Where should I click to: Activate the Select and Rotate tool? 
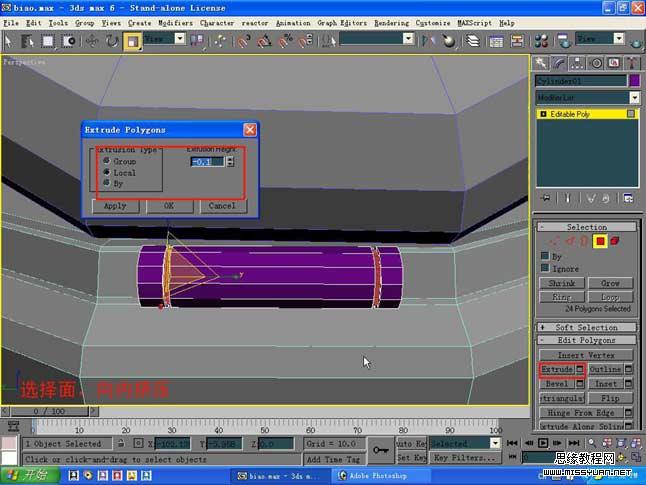click(x=112, y=41)
